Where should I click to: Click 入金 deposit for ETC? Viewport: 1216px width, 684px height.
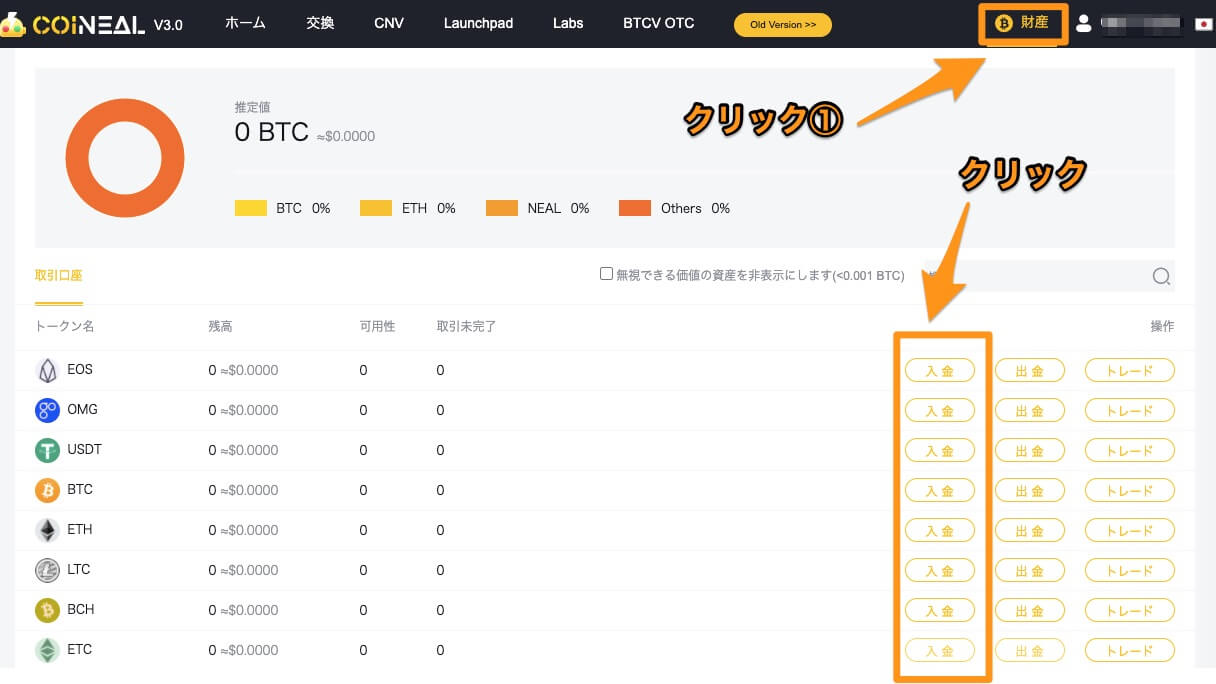click(x=939, y=650)
